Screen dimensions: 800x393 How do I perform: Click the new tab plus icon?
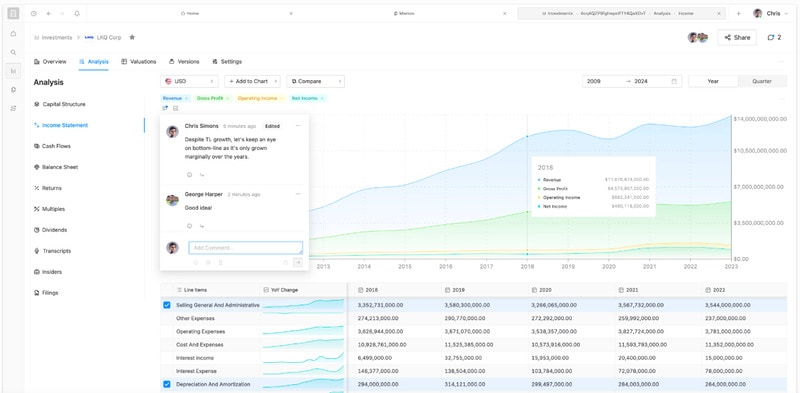(738, 14)
